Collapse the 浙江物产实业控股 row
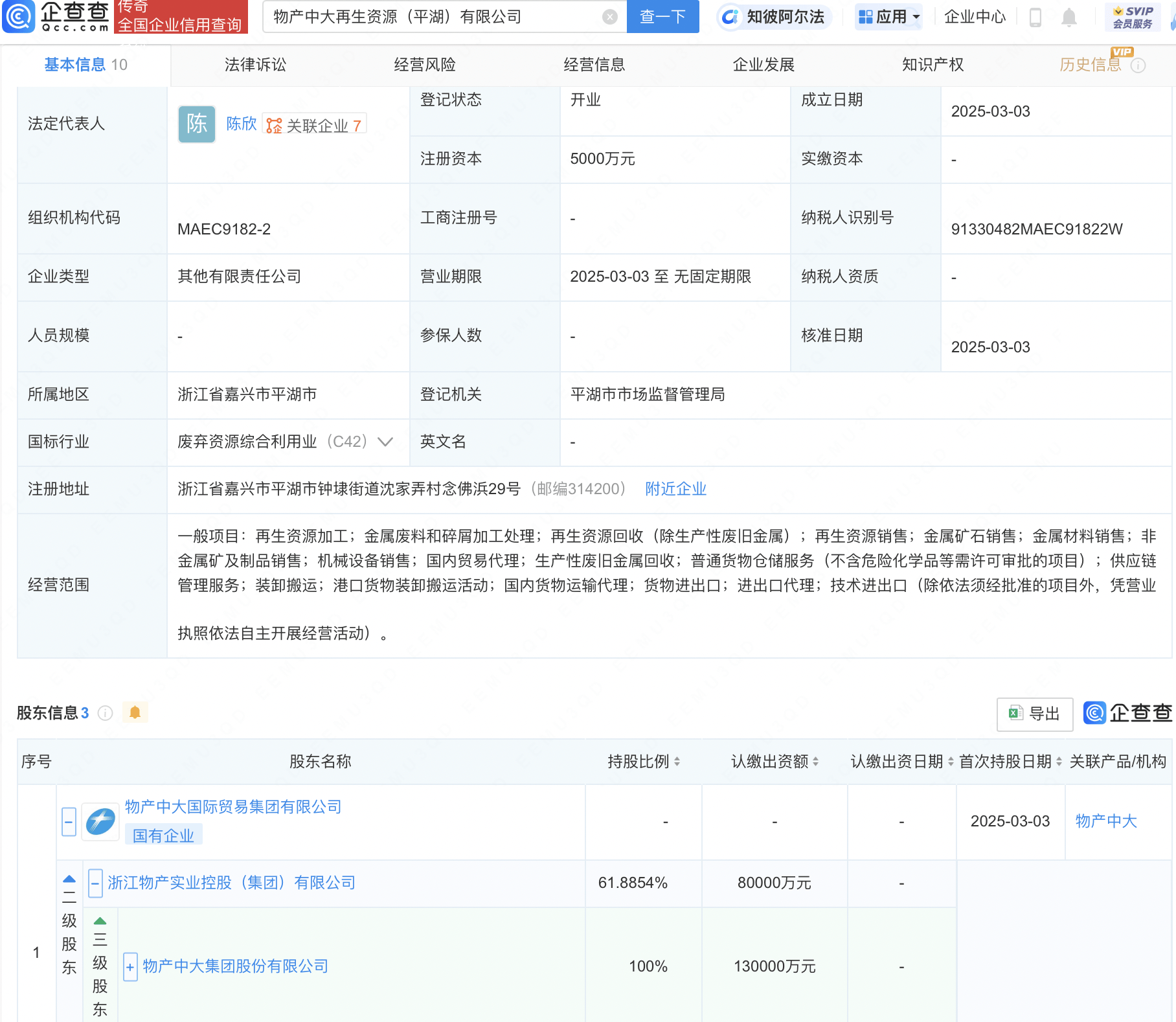This screenshot has width=1176, height=1022. click(95, 883)
